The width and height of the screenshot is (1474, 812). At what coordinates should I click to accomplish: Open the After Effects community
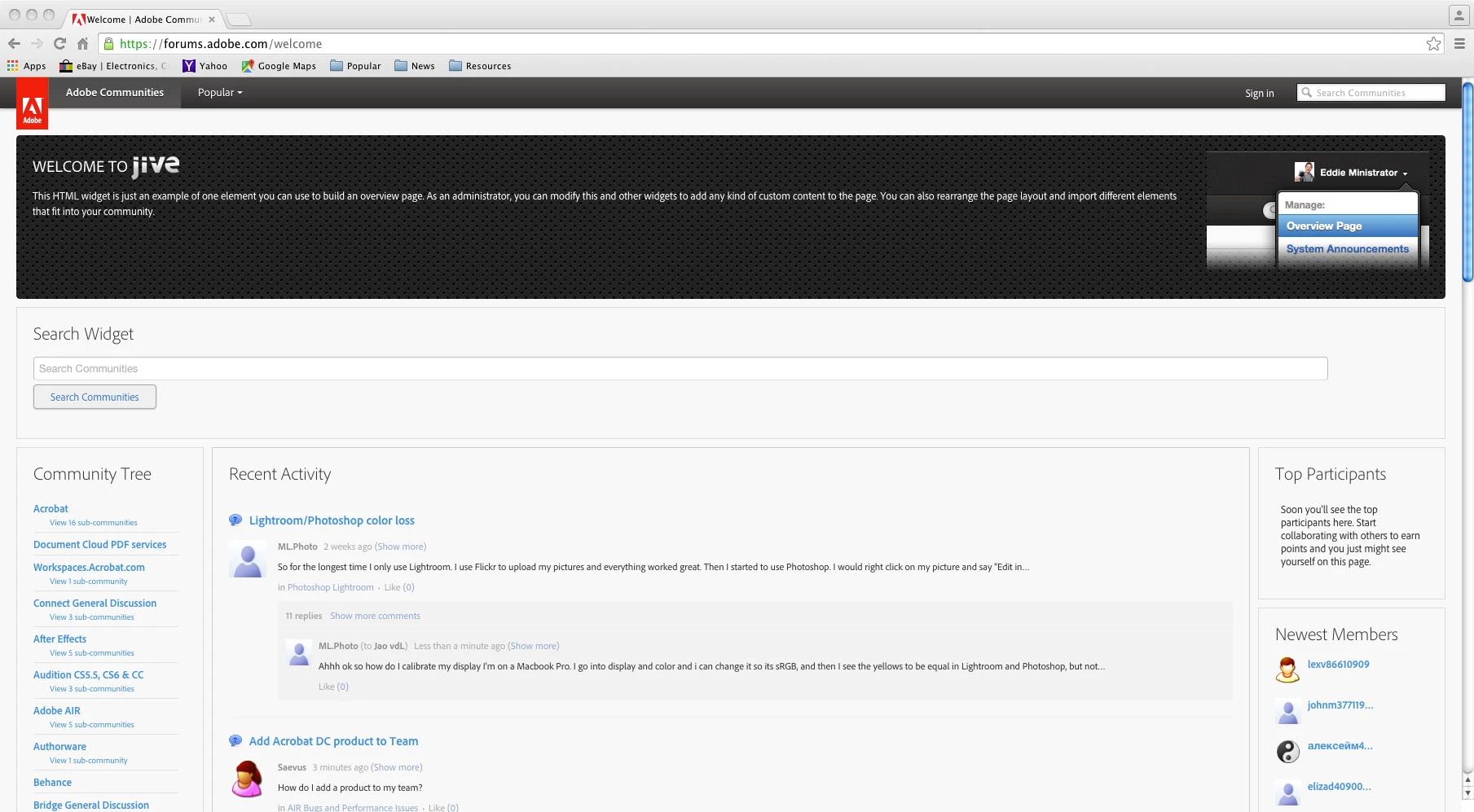[59, 639]
